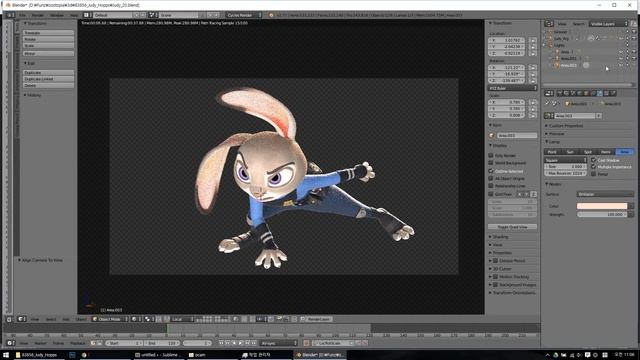Click the Delete button under Edit
Viewport: 640px width, 360px height.
pyautogui.click(x=48, y=85)
